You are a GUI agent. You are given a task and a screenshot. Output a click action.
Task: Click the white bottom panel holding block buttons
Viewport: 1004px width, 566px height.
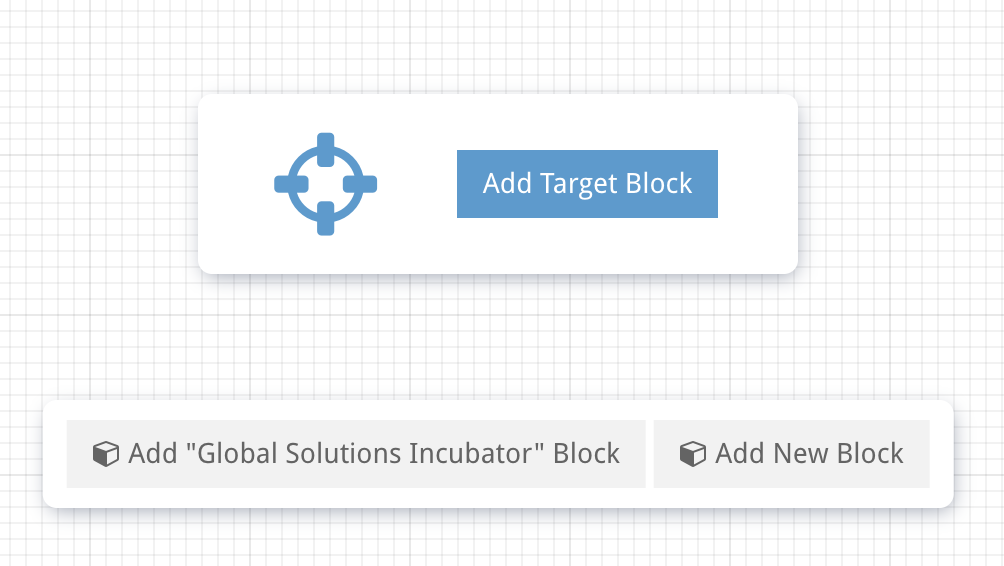click(498, 454)
